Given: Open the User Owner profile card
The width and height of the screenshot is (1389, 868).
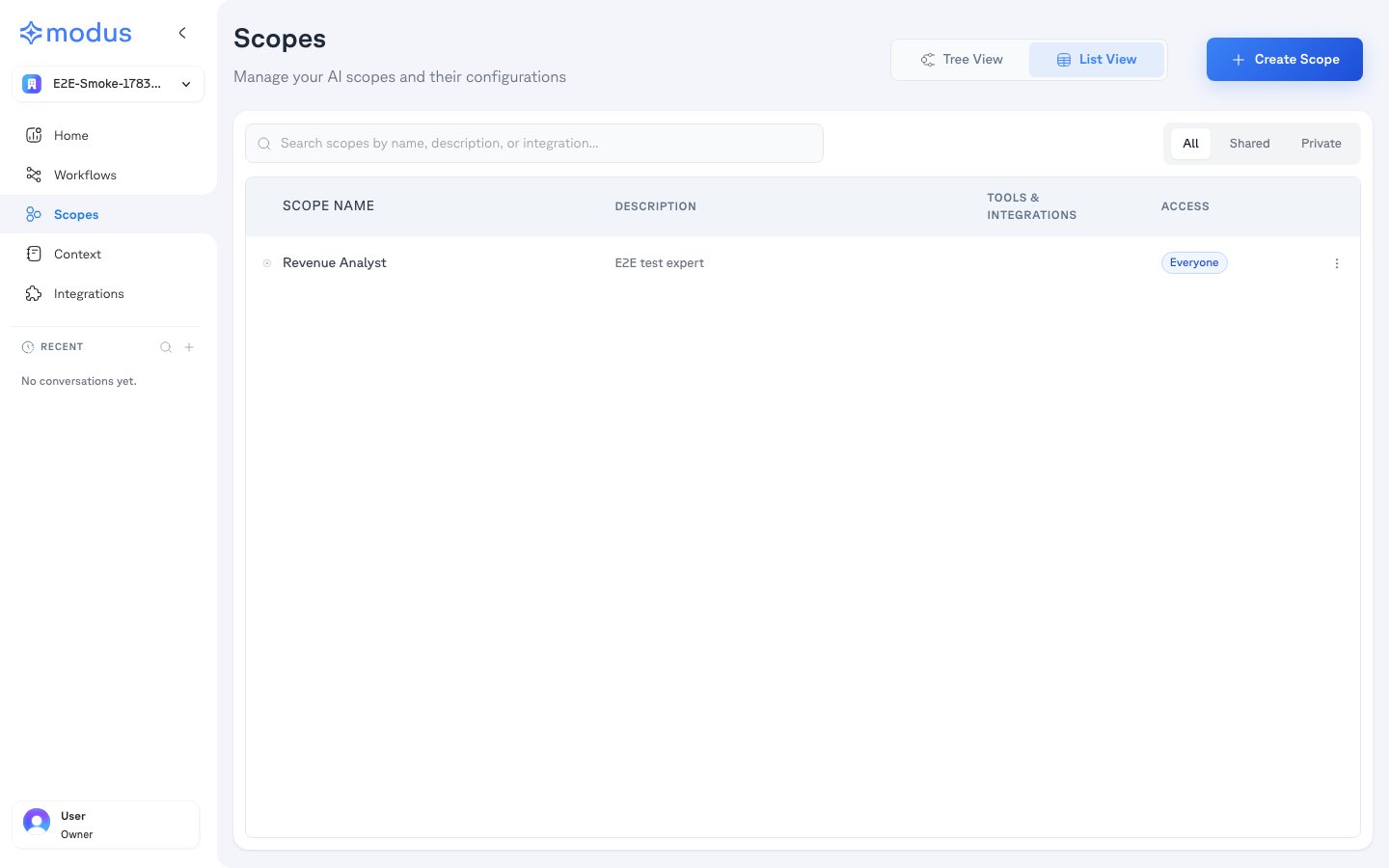Looking at the screenshot, I should tap(106, 825).
